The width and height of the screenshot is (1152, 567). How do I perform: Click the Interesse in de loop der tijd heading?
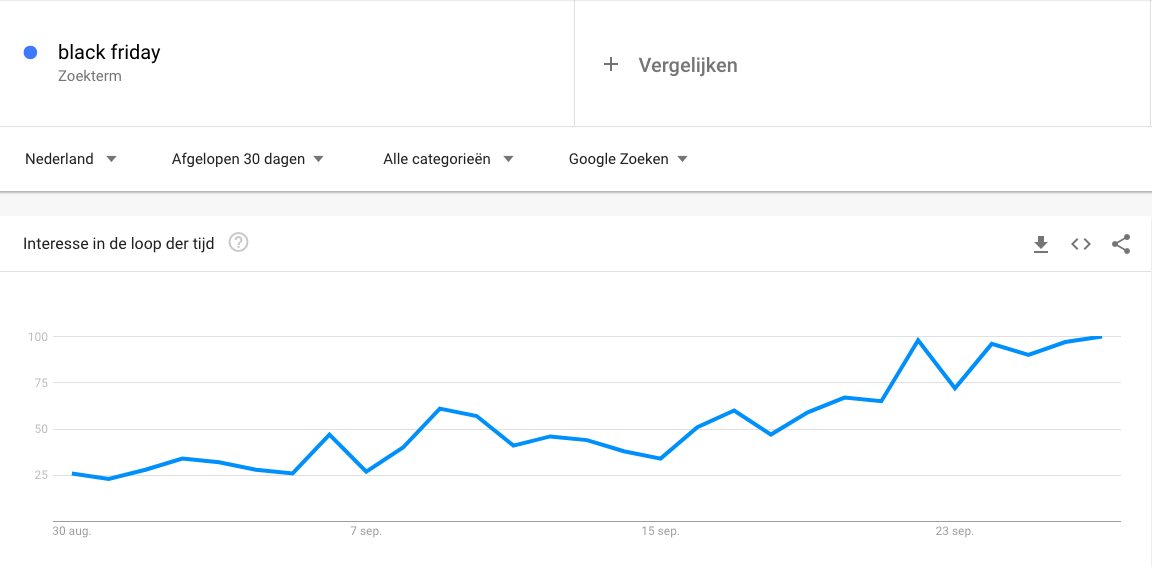[x=119, y=244]
